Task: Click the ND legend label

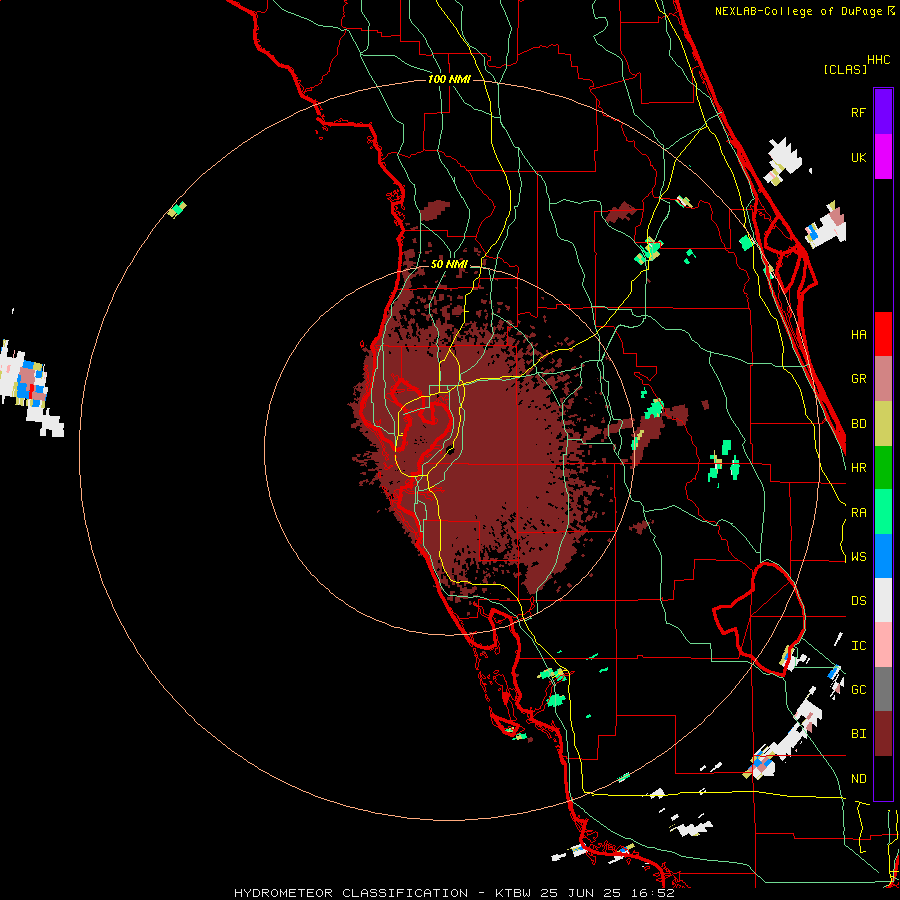Action: click(858, 779)
